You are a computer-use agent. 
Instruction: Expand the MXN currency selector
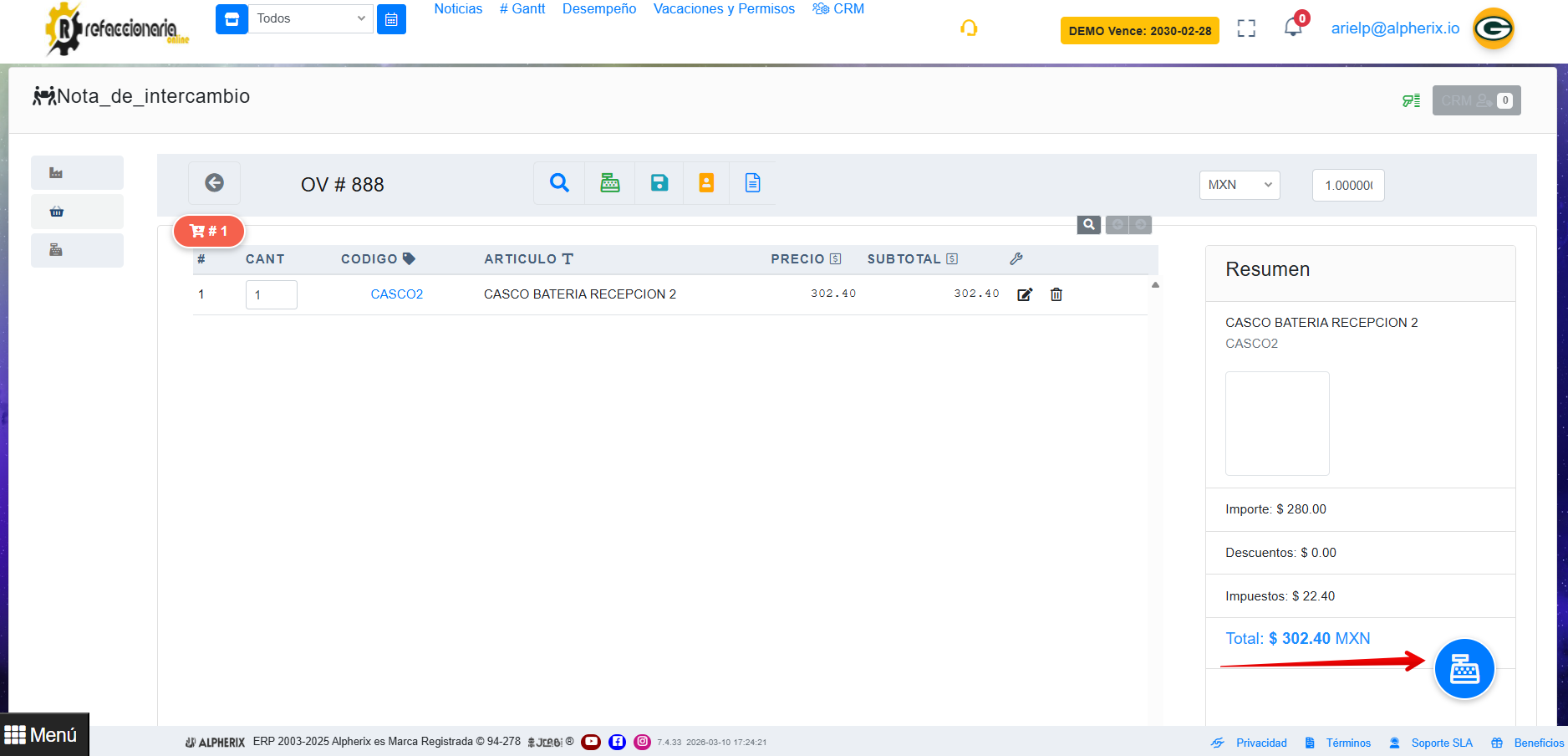(x=1239, y=185)
